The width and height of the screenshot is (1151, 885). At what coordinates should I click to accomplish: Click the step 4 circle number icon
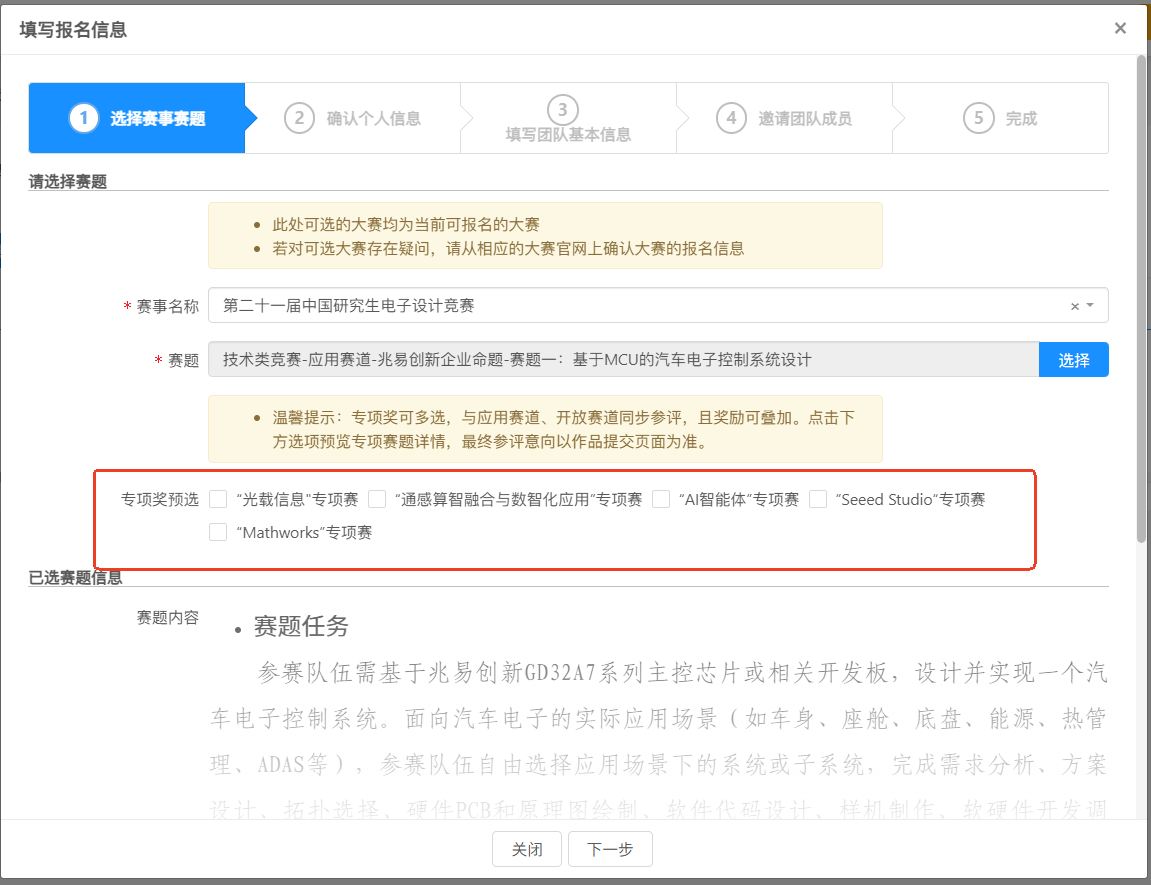(x=731, y=118)
